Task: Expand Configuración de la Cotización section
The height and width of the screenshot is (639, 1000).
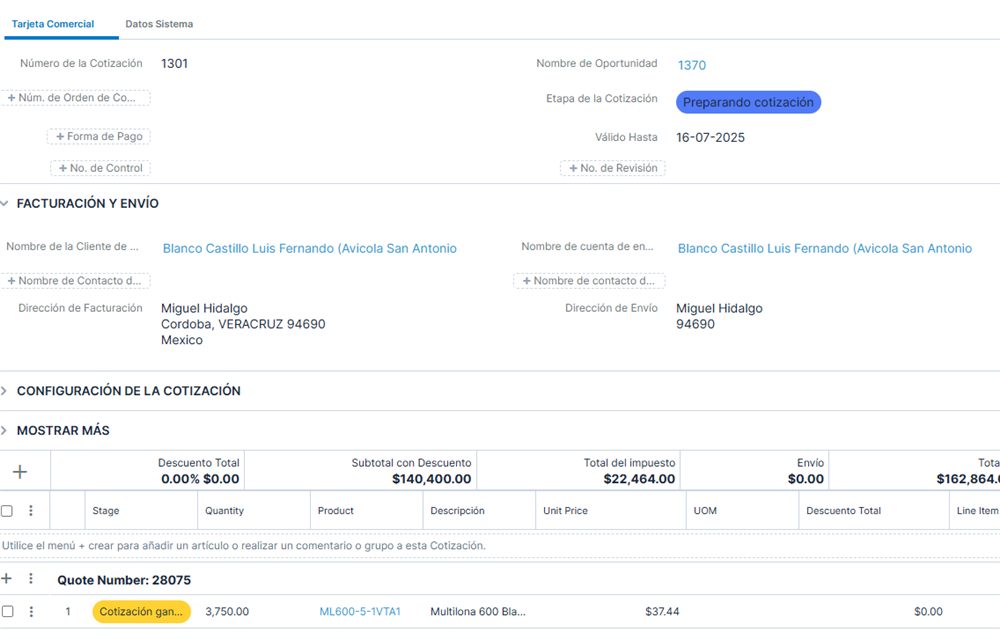Action: click(5, 391)
